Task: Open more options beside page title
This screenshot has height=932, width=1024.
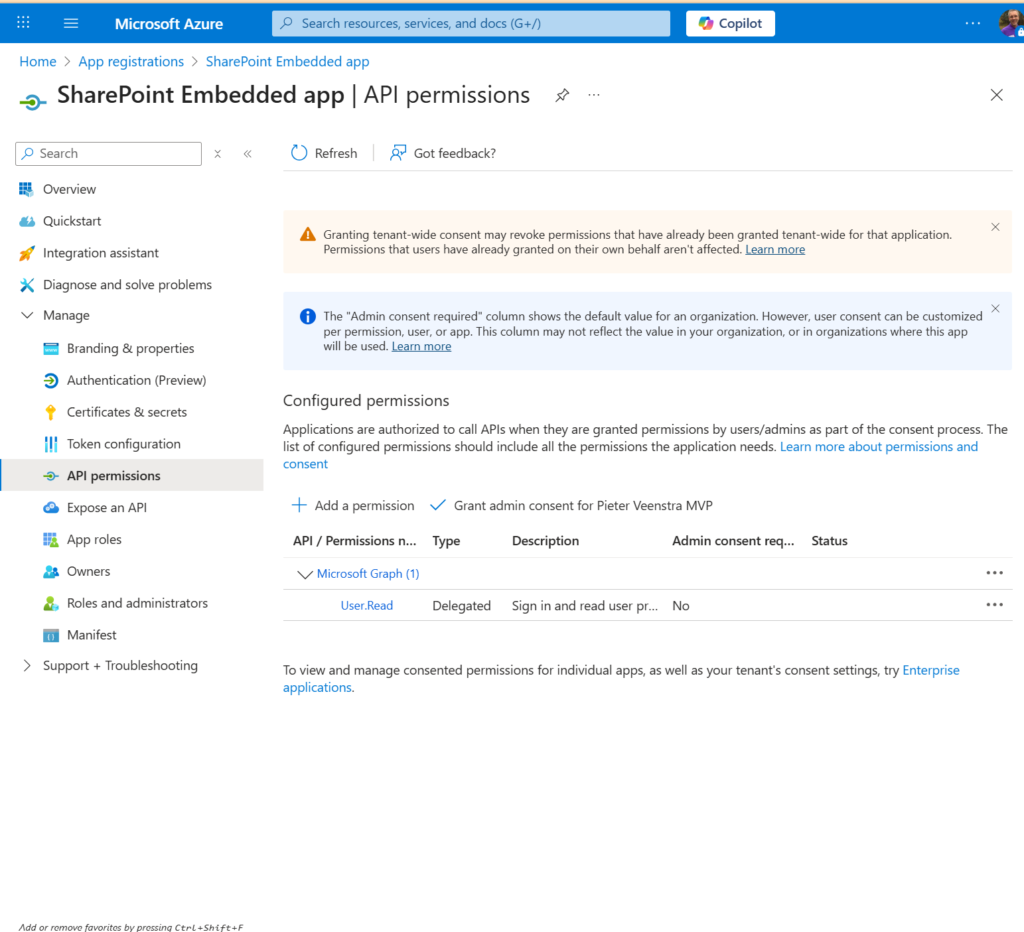Action: (x=593, y=95)
